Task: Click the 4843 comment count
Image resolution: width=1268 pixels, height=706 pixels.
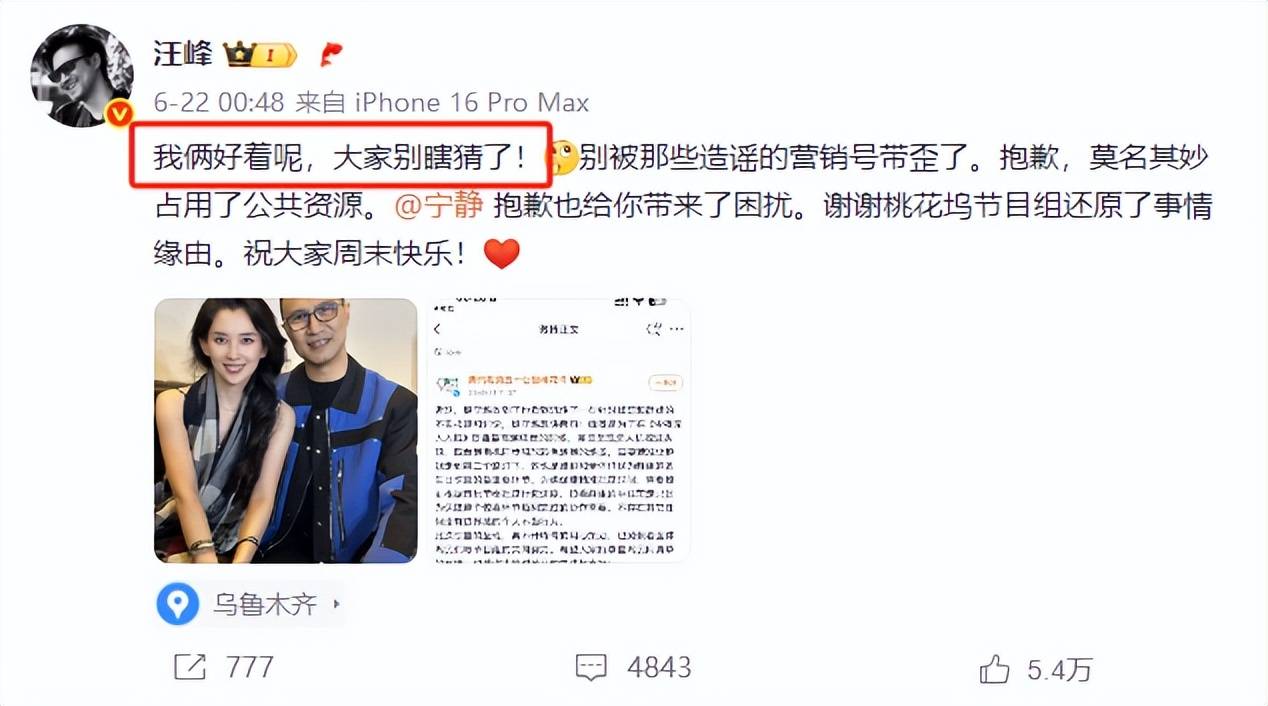Action: coord(658,668)
